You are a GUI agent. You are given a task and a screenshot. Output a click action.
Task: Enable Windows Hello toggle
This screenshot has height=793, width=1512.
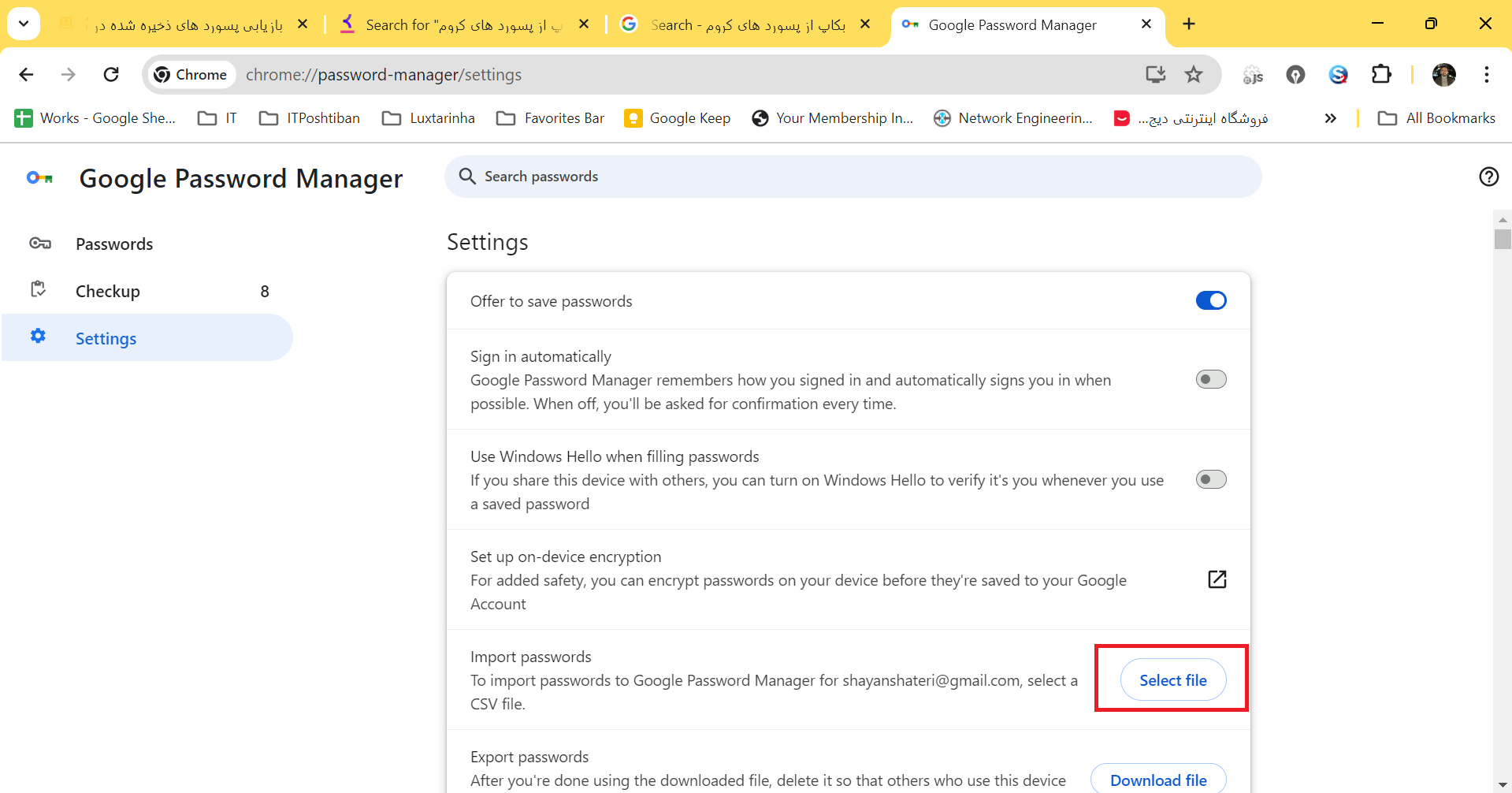(1211, 479)
